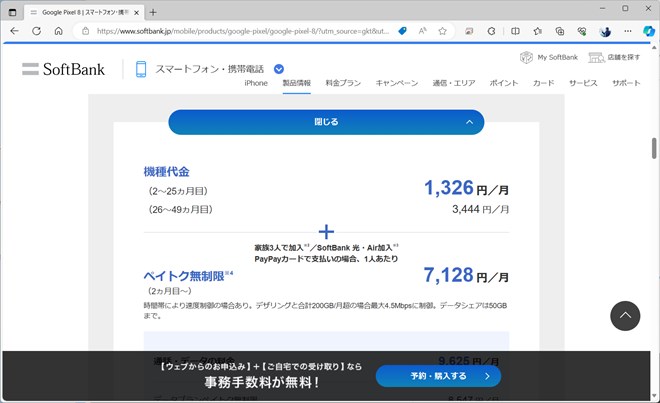Image resolution: width=660 pixels, height=403 pixels.
Task: Open サービス navigation item
Action: 583,83
